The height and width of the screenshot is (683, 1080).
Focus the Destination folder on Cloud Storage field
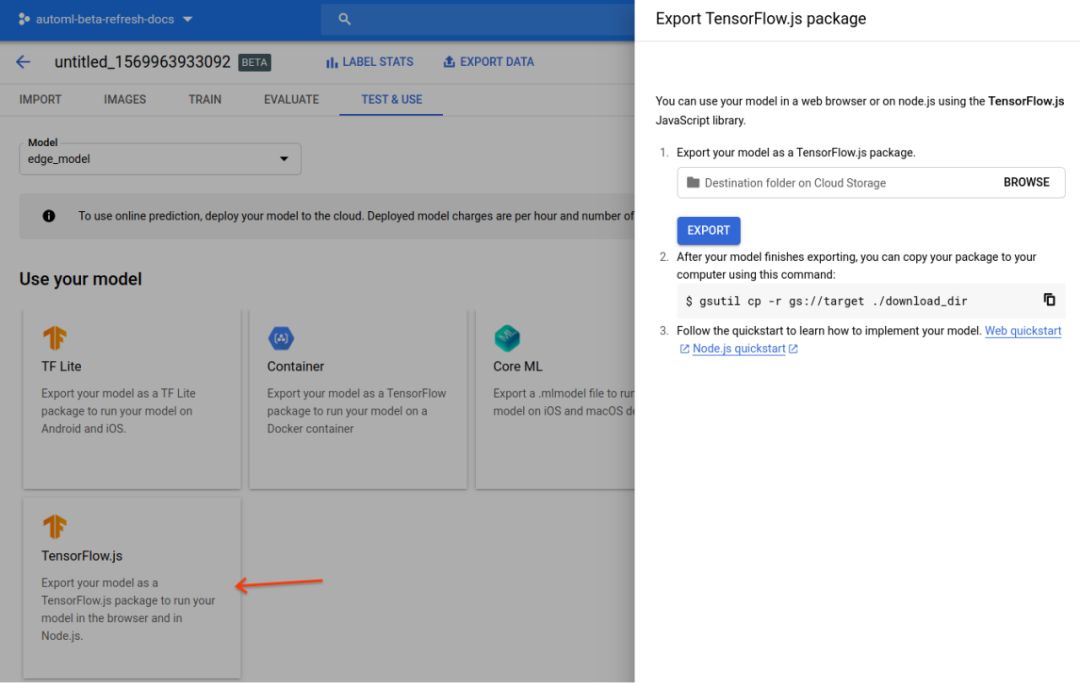click(871, 182)
